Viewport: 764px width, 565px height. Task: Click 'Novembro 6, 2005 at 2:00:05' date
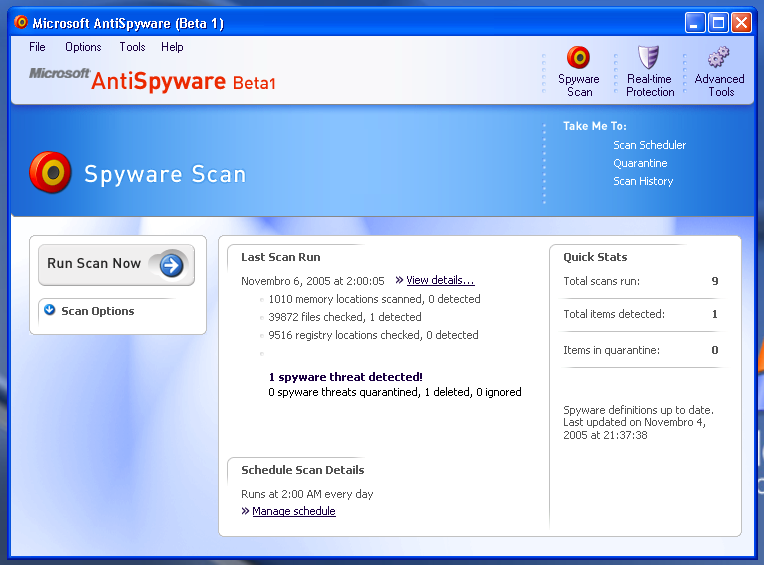313,281
